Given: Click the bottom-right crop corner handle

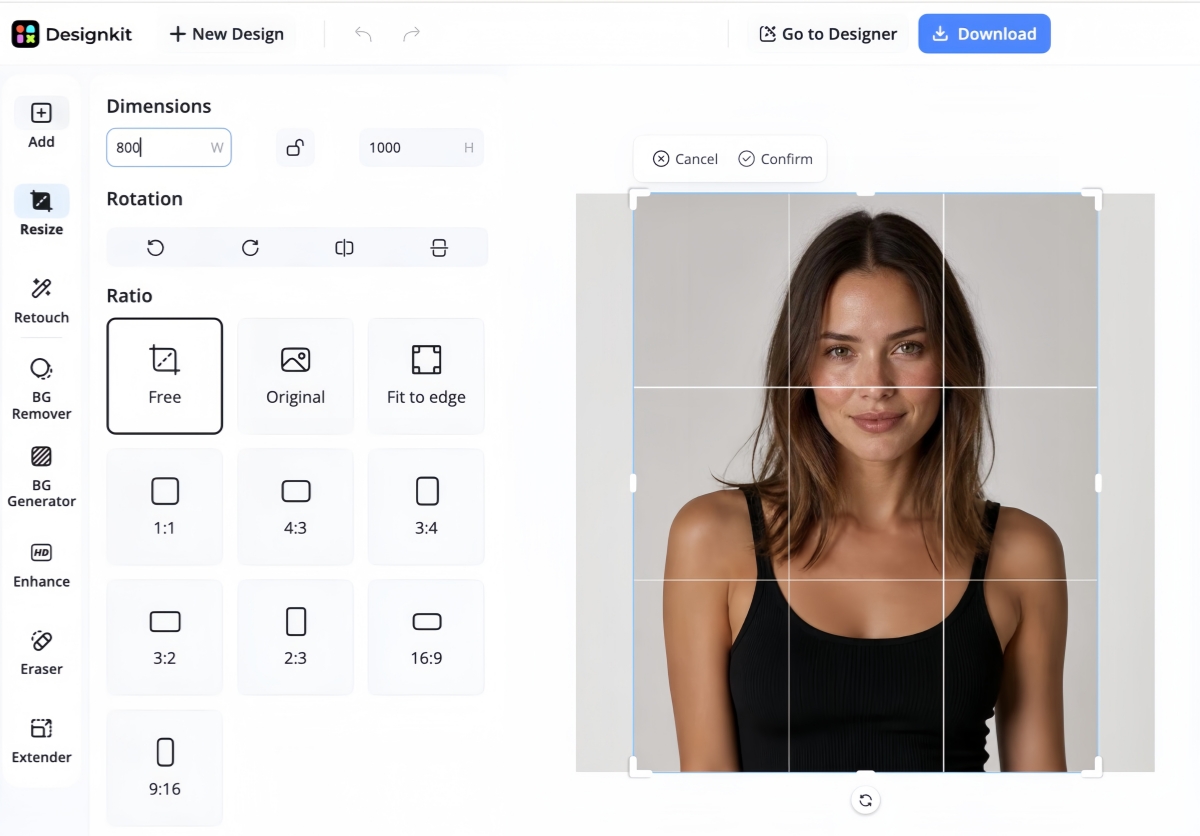Looking at the screenshot, I should coord(1094,768).
